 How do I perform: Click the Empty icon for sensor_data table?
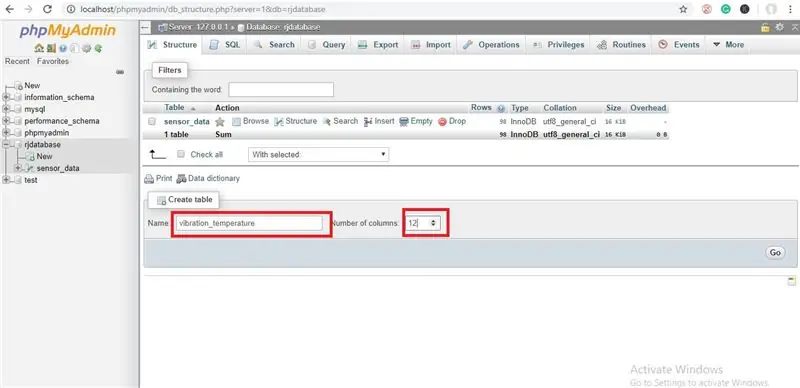pyautogui.click(x=404, y=122)
